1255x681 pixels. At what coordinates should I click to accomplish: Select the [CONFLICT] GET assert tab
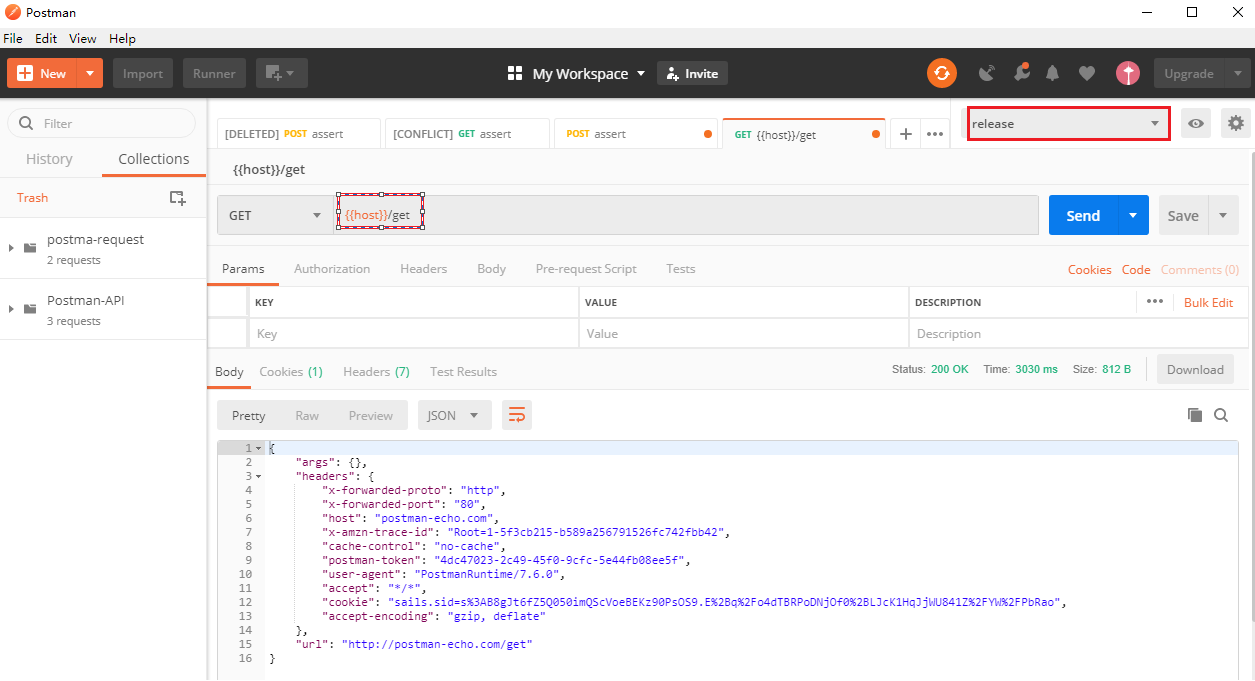467,134
